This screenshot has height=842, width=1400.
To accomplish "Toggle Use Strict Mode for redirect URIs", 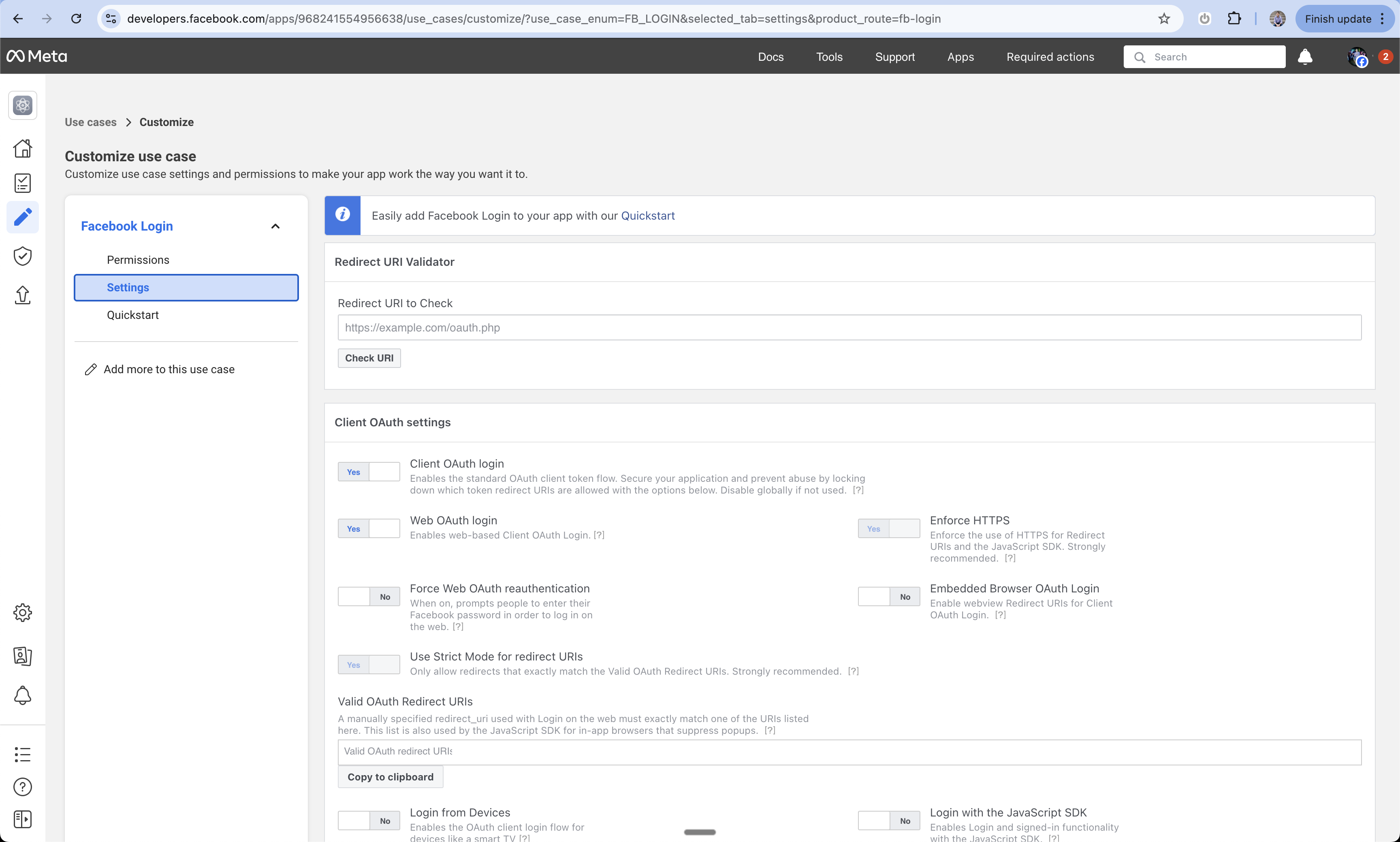I will tap(369, 665).
